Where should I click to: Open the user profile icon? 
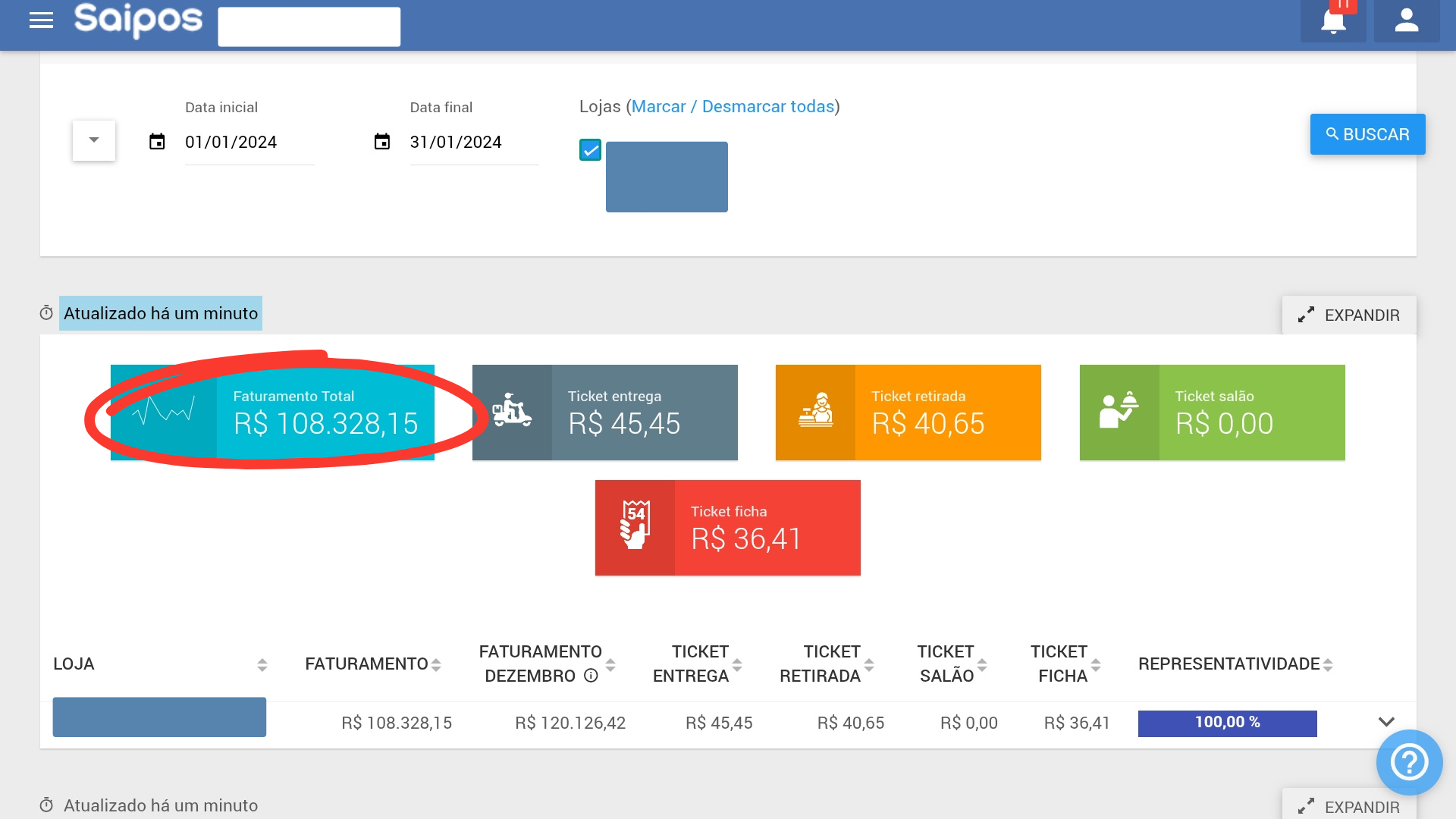click(x=1406, y=21)
